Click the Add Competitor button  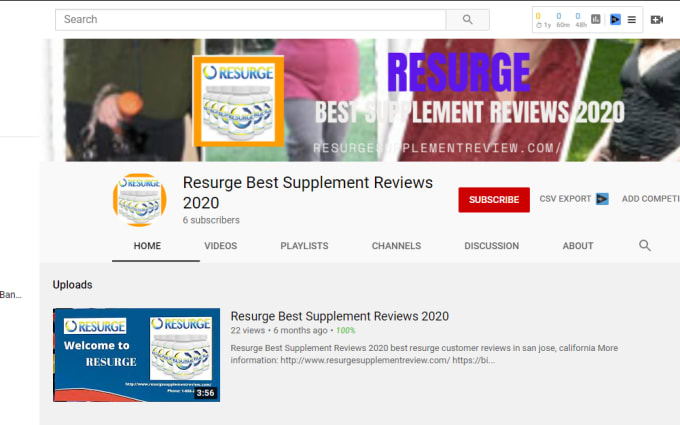[x=651, y=199]
